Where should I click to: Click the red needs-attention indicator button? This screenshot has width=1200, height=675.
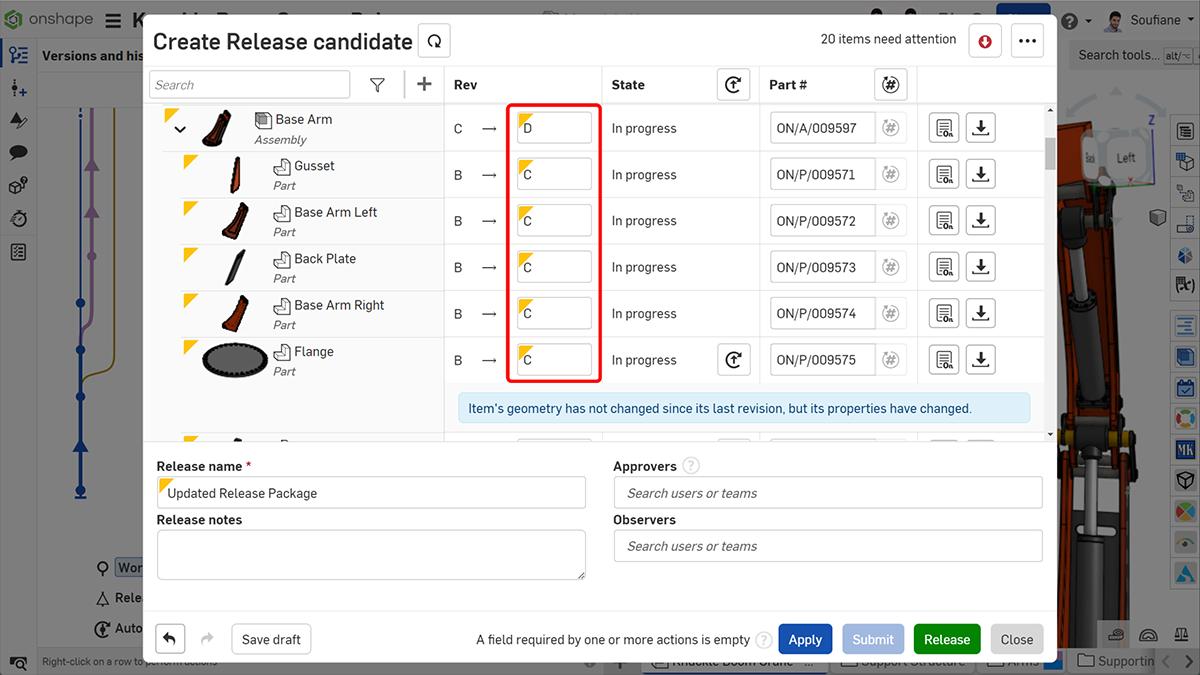984,39
